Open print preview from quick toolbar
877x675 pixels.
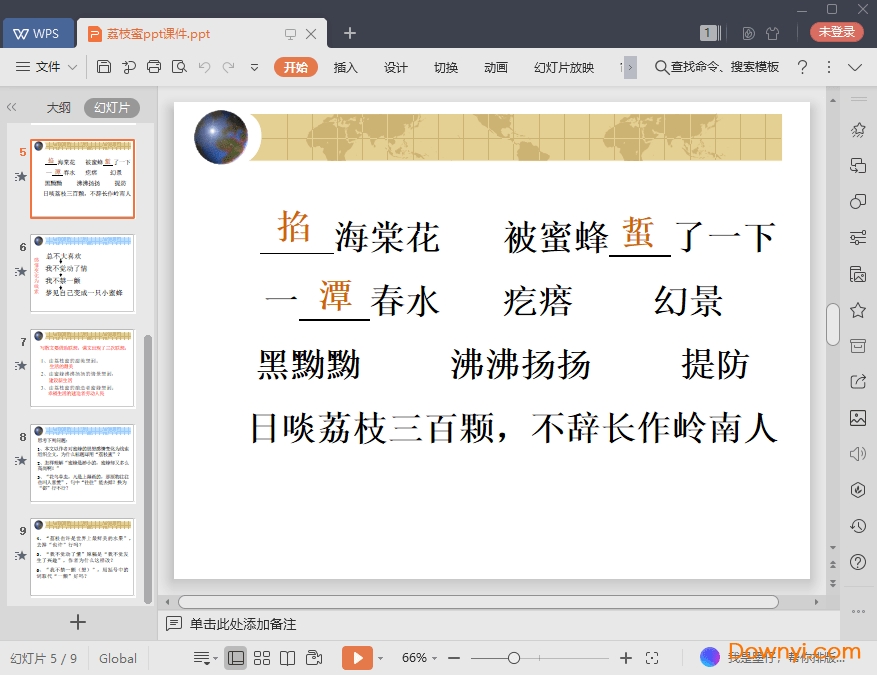pyautogui.click(x=179, y=67)
